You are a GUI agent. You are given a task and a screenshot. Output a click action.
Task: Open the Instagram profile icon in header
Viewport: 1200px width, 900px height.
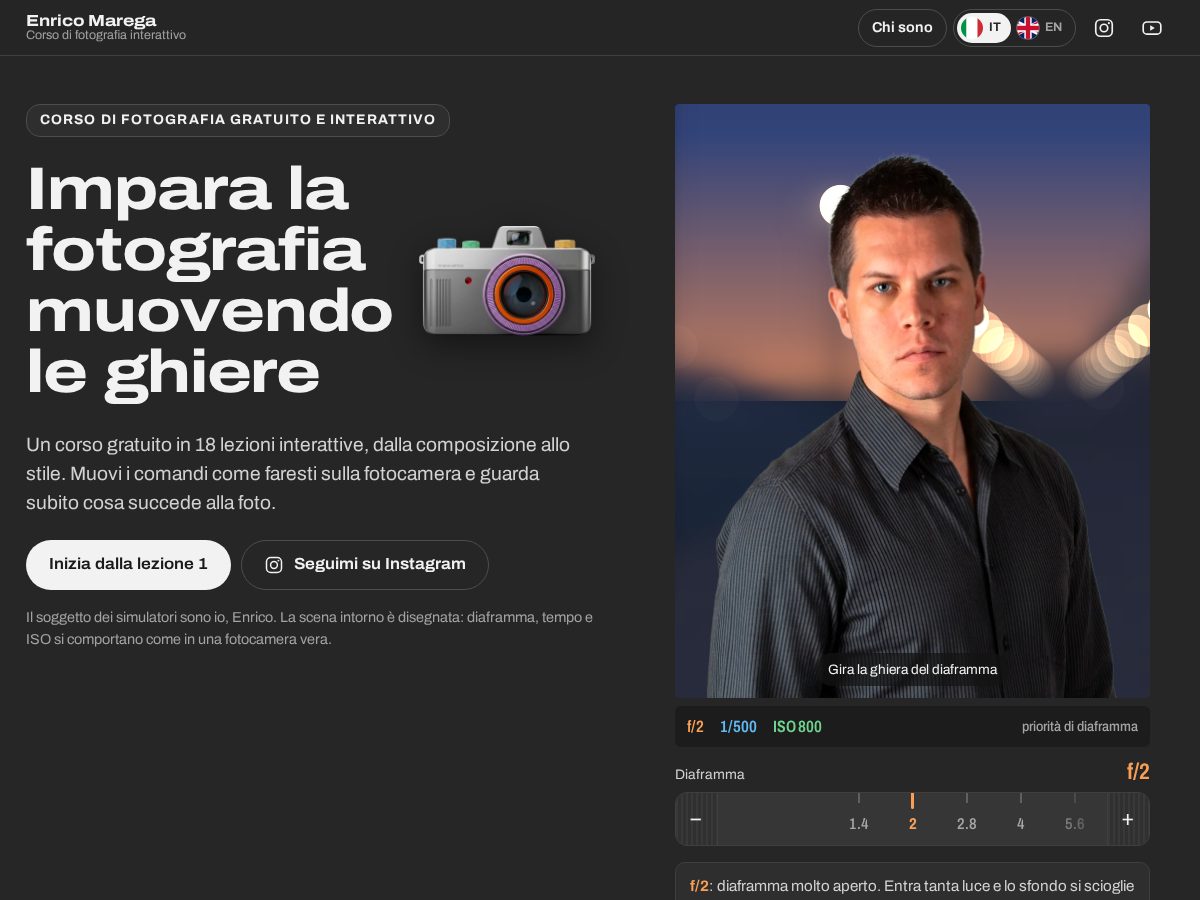(1104, 28)
